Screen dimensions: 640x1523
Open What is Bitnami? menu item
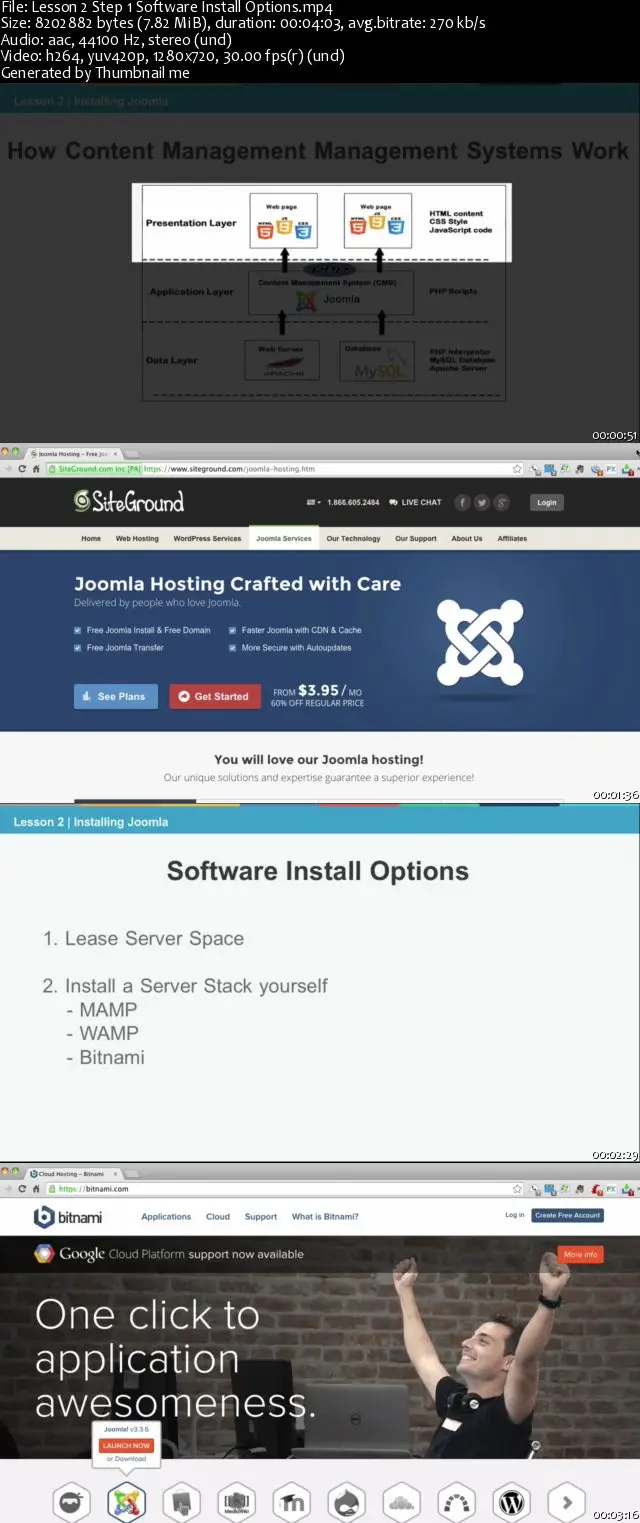(325, 1217)
